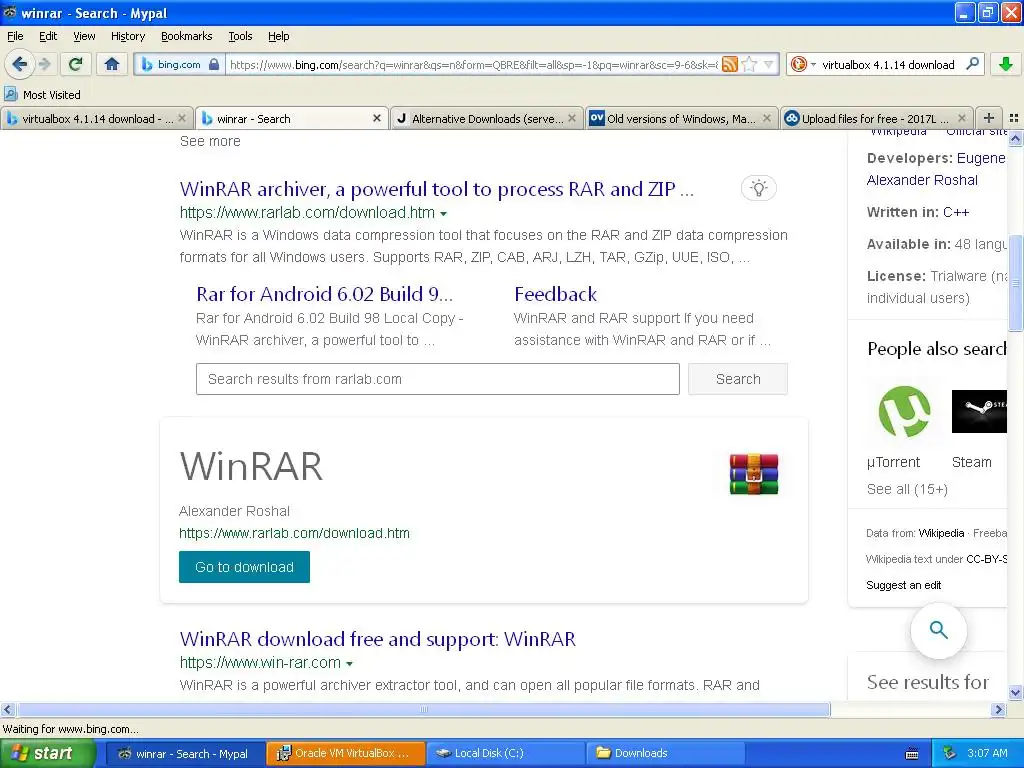Image resolution: width=1024 pixels, height=768 pixels.
Task: Open the View menu
Action: pos(84,36)
